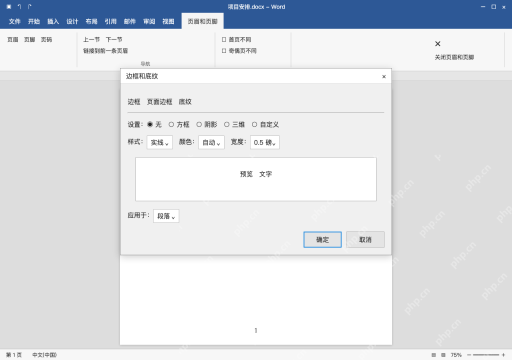
Task: Jump to 下一节 in ribbon
Action: 114,40
